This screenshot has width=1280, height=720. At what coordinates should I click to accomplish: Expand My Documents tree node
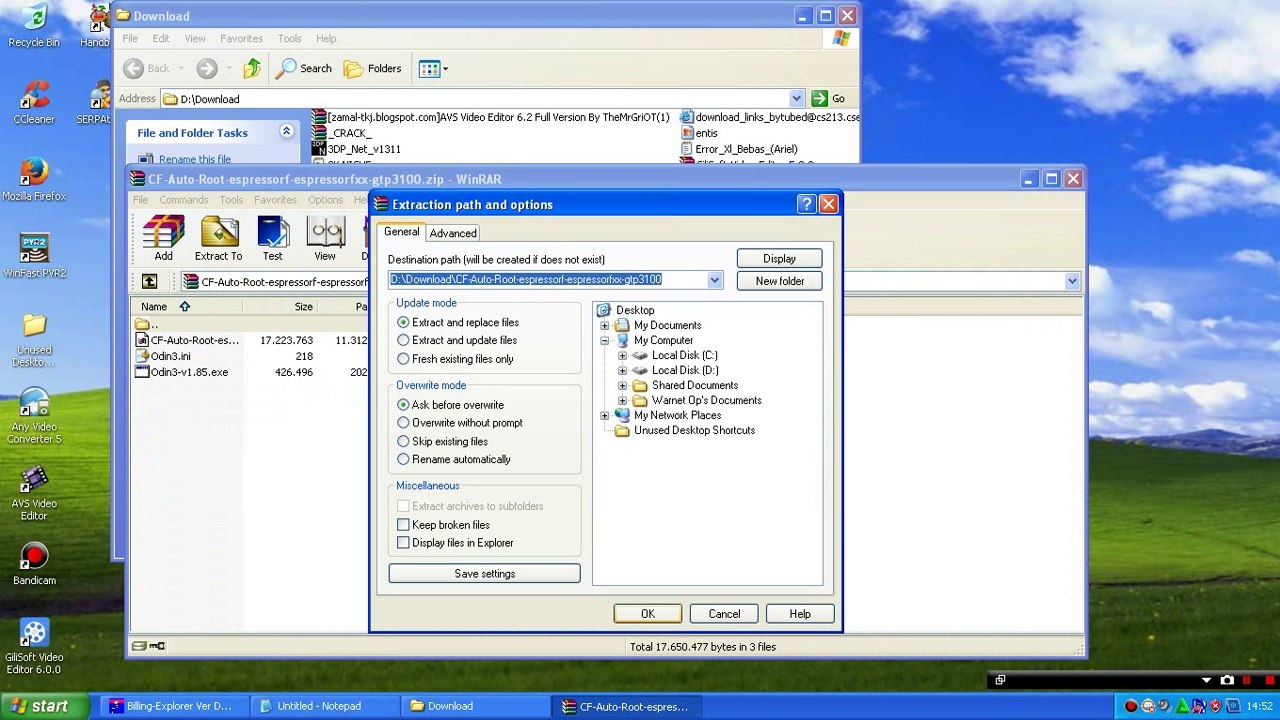(604, 325)
